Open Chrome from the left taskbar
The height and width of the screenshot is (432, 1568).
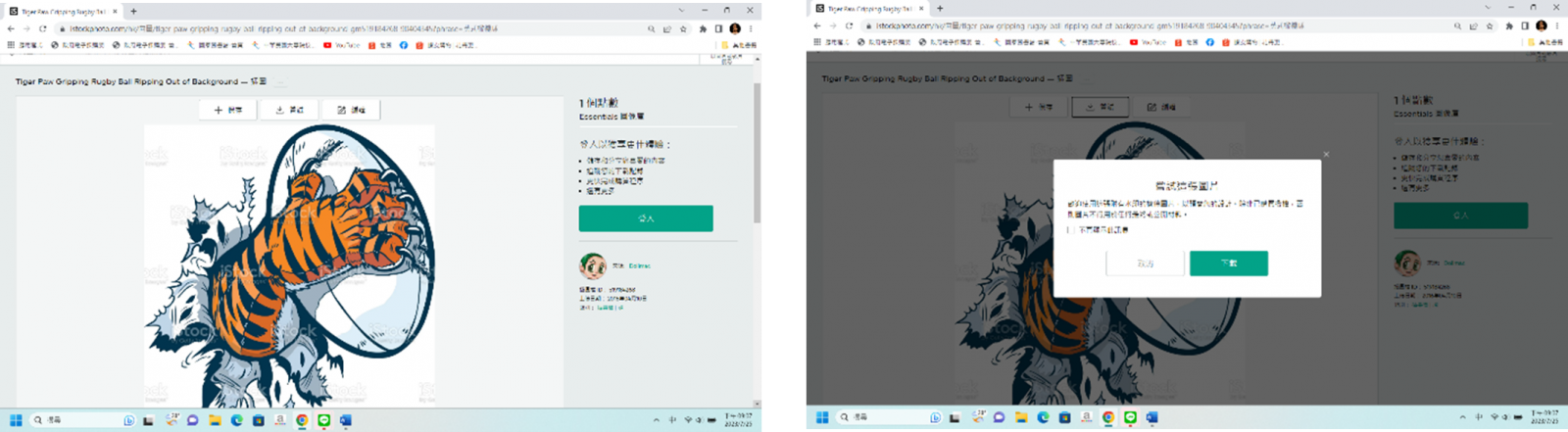tap(302, 420)
